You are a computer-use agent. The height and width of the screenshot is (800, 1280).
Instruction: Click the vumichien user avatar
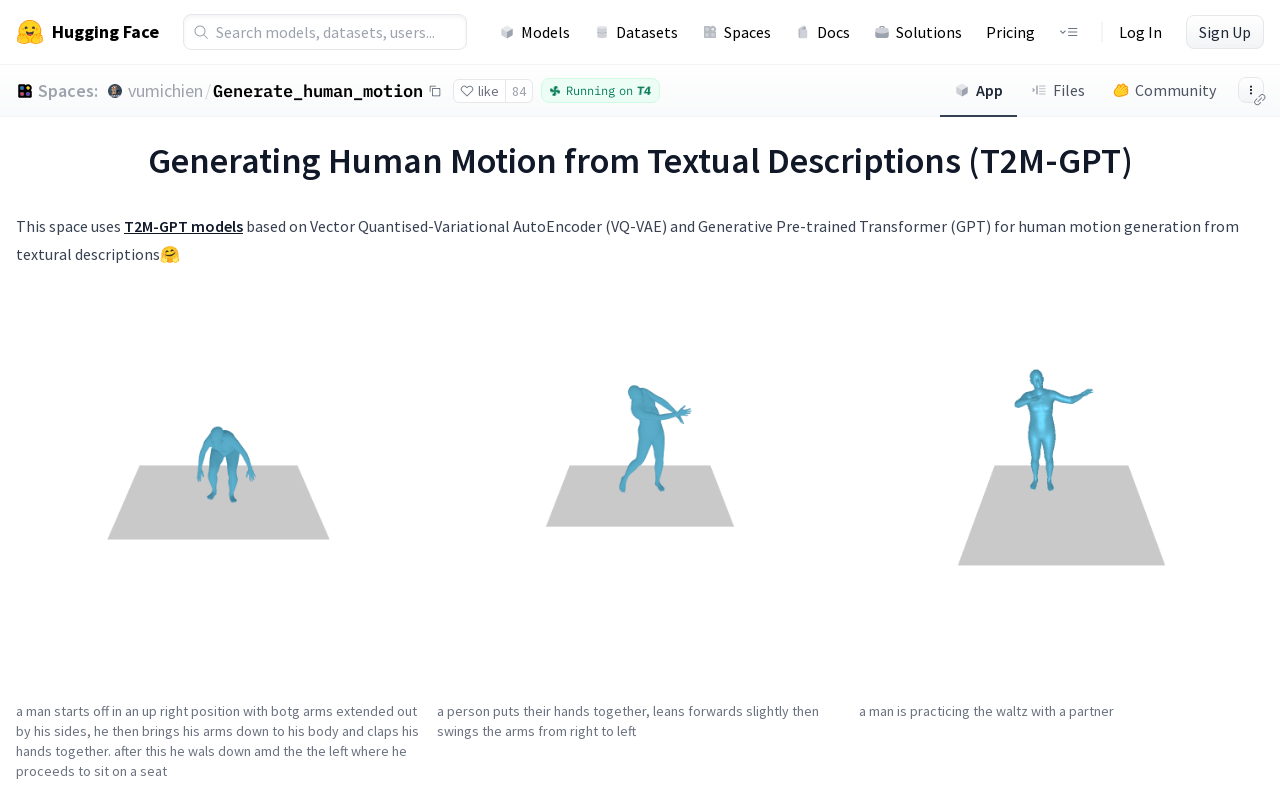click(x=115, y=91)
